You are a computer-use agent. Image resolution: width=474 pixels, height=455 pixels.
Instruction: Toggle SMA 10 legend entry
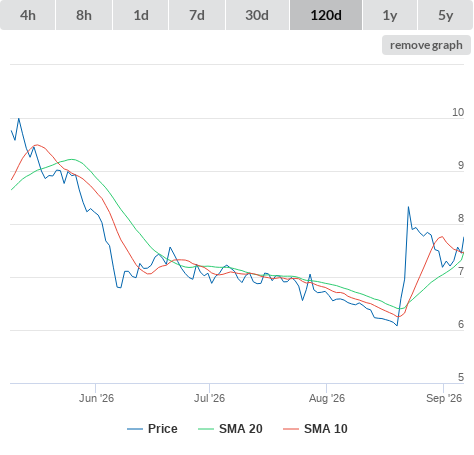tap(326, 429)
